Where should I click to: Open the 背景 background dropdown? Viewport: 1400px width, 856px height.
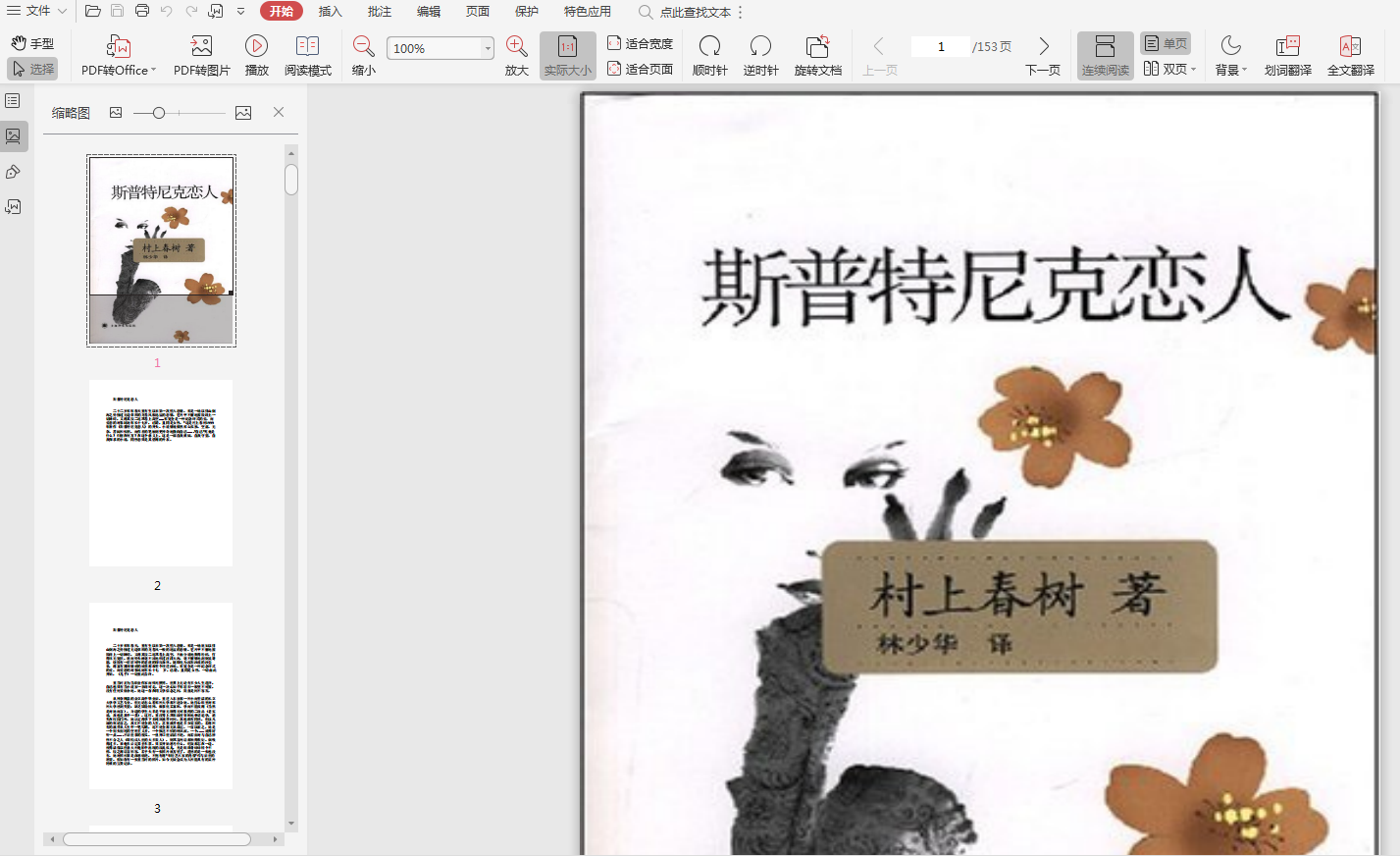1230,56
